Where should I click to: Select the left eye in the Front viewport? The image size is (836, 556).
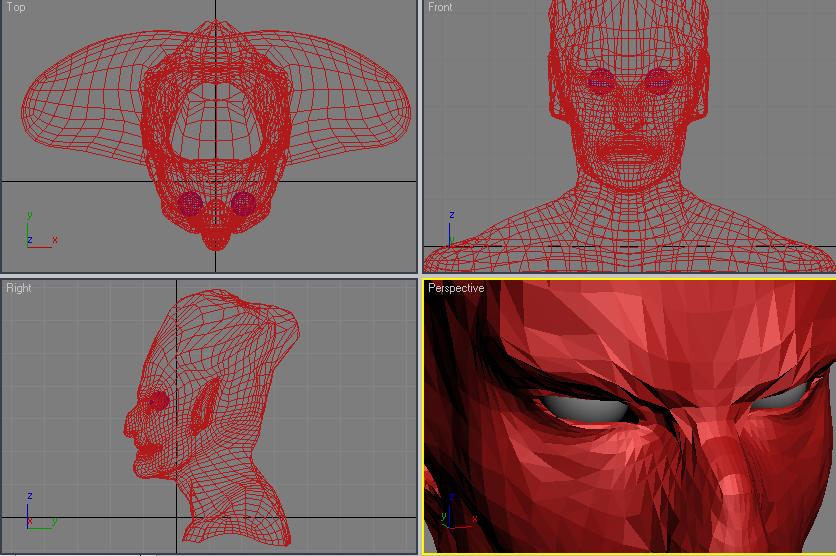(601, 82)
